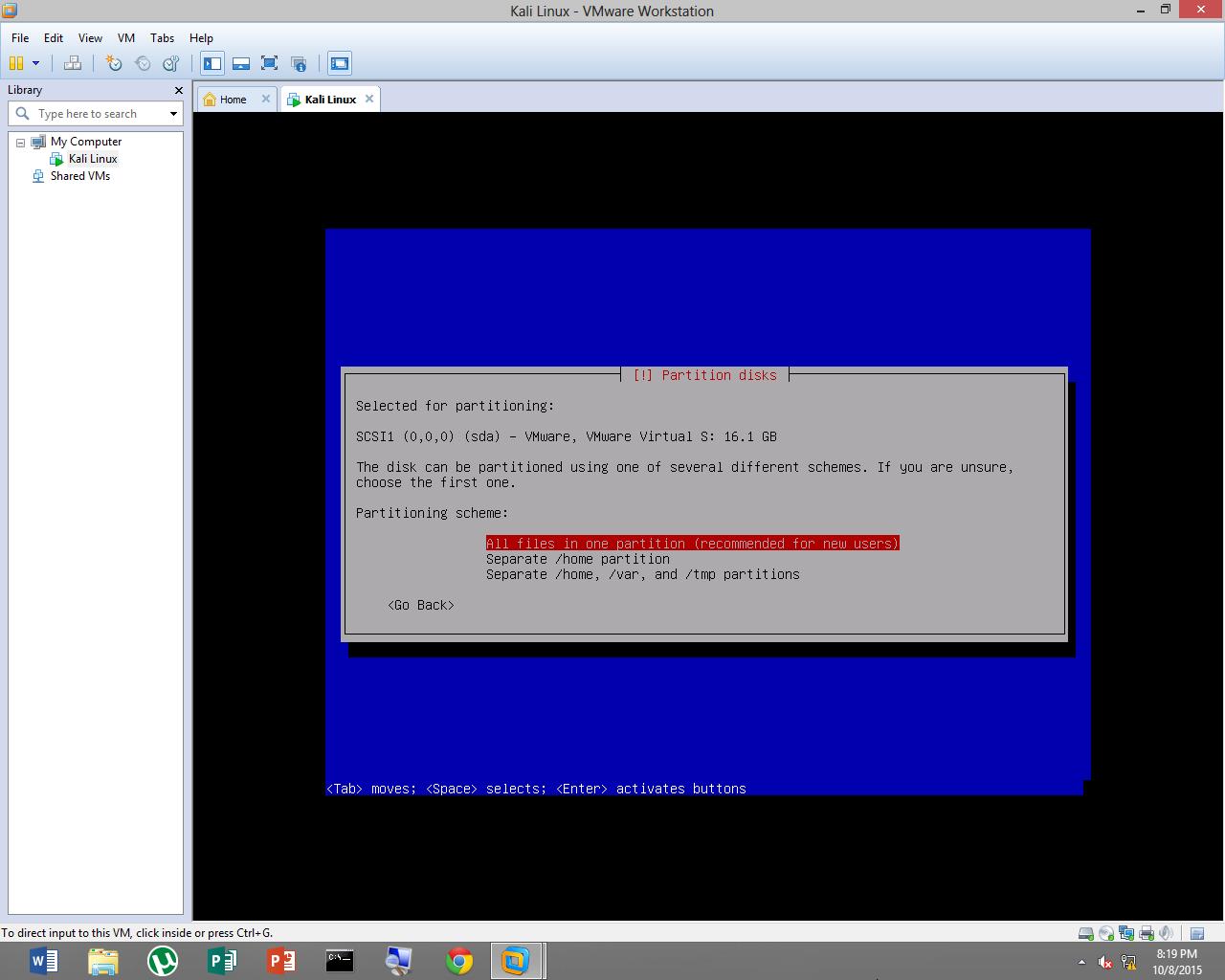
Task: Close the Kali Linux tab
Action: (369, 99)
